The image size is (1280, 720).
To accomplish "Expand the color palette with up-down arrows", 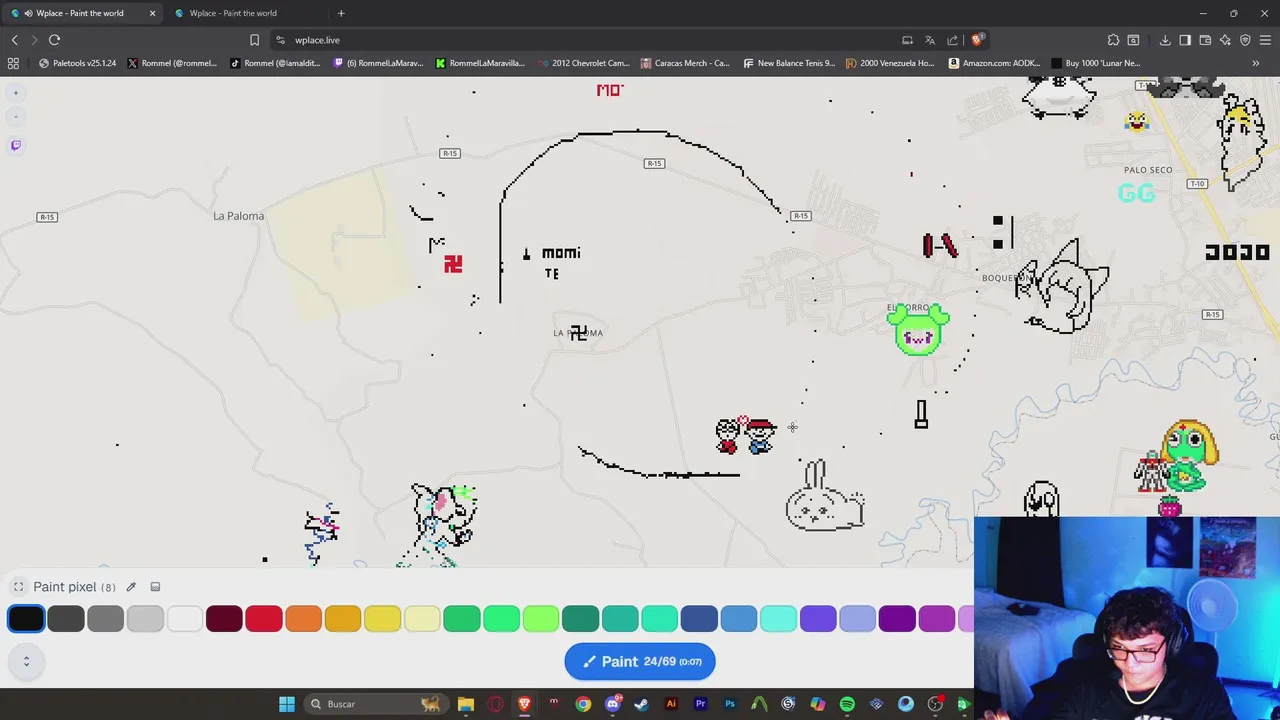I will pos(26,661).
